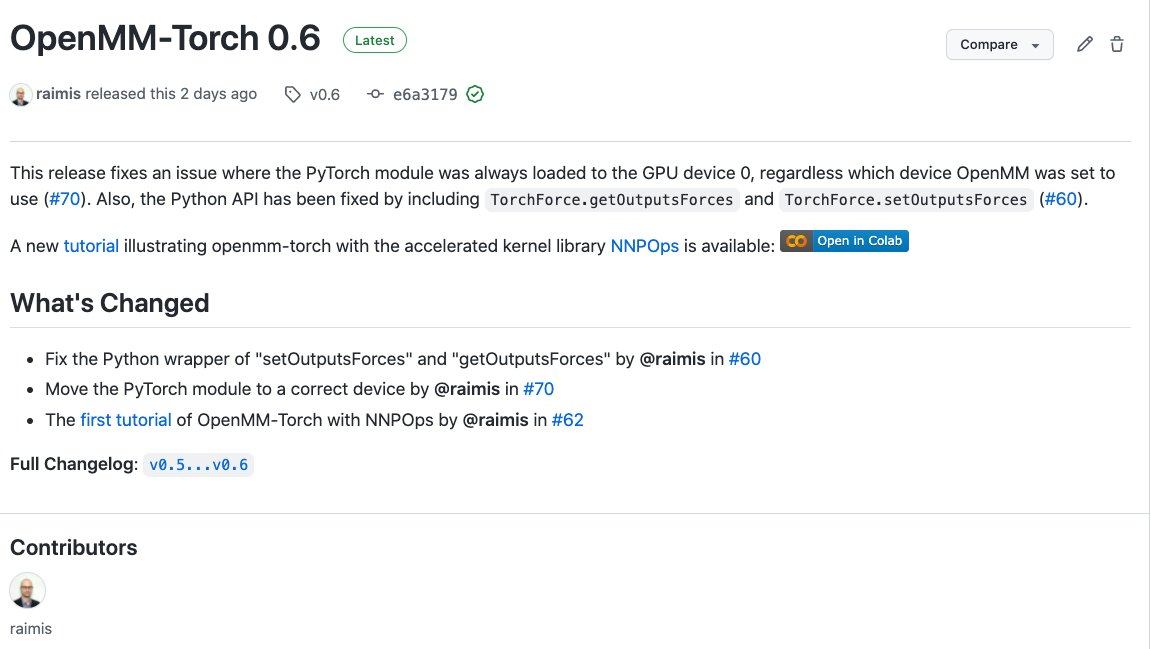Open raimis author profile name link
1151x649 pixels.
coord(59,94)
